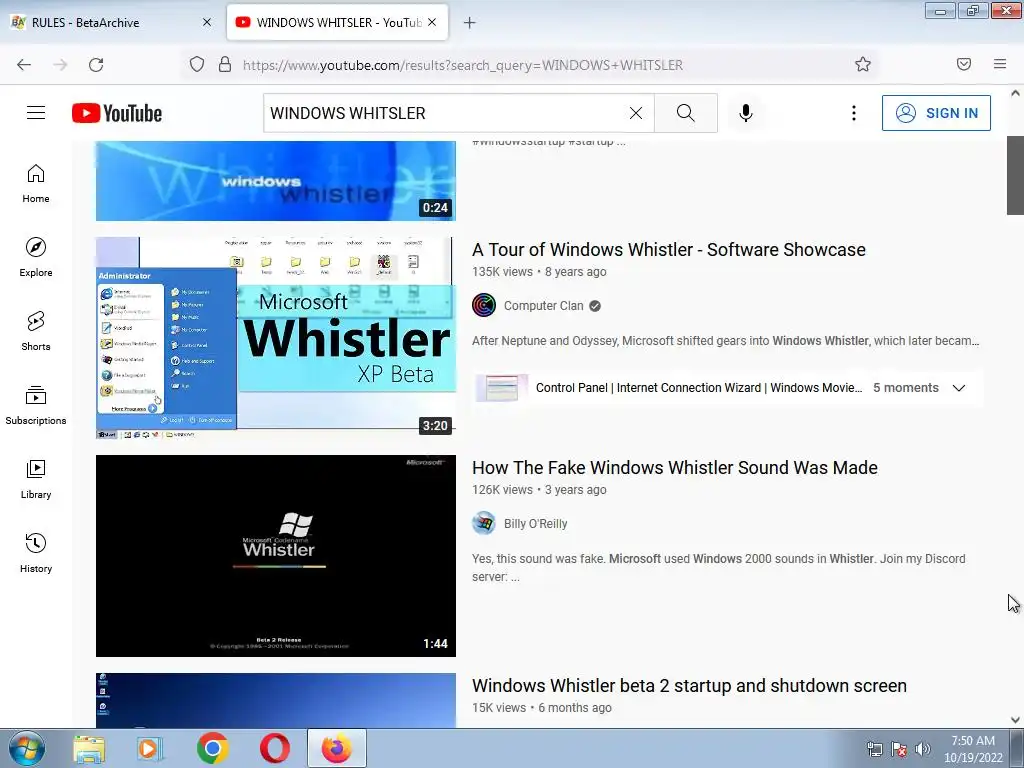
Task: Click the Firefox taskbar button
Action: [x=337, y=748]
